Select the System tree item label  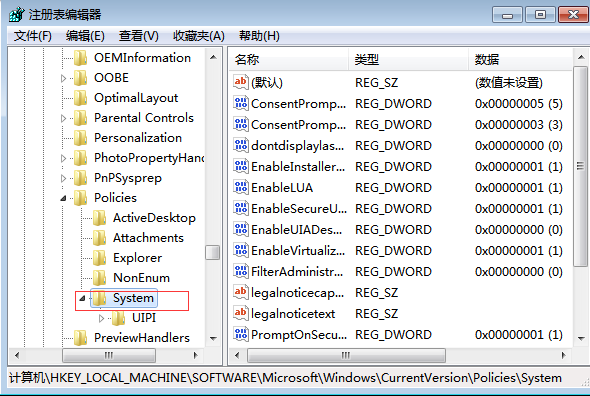coord(133,298)
